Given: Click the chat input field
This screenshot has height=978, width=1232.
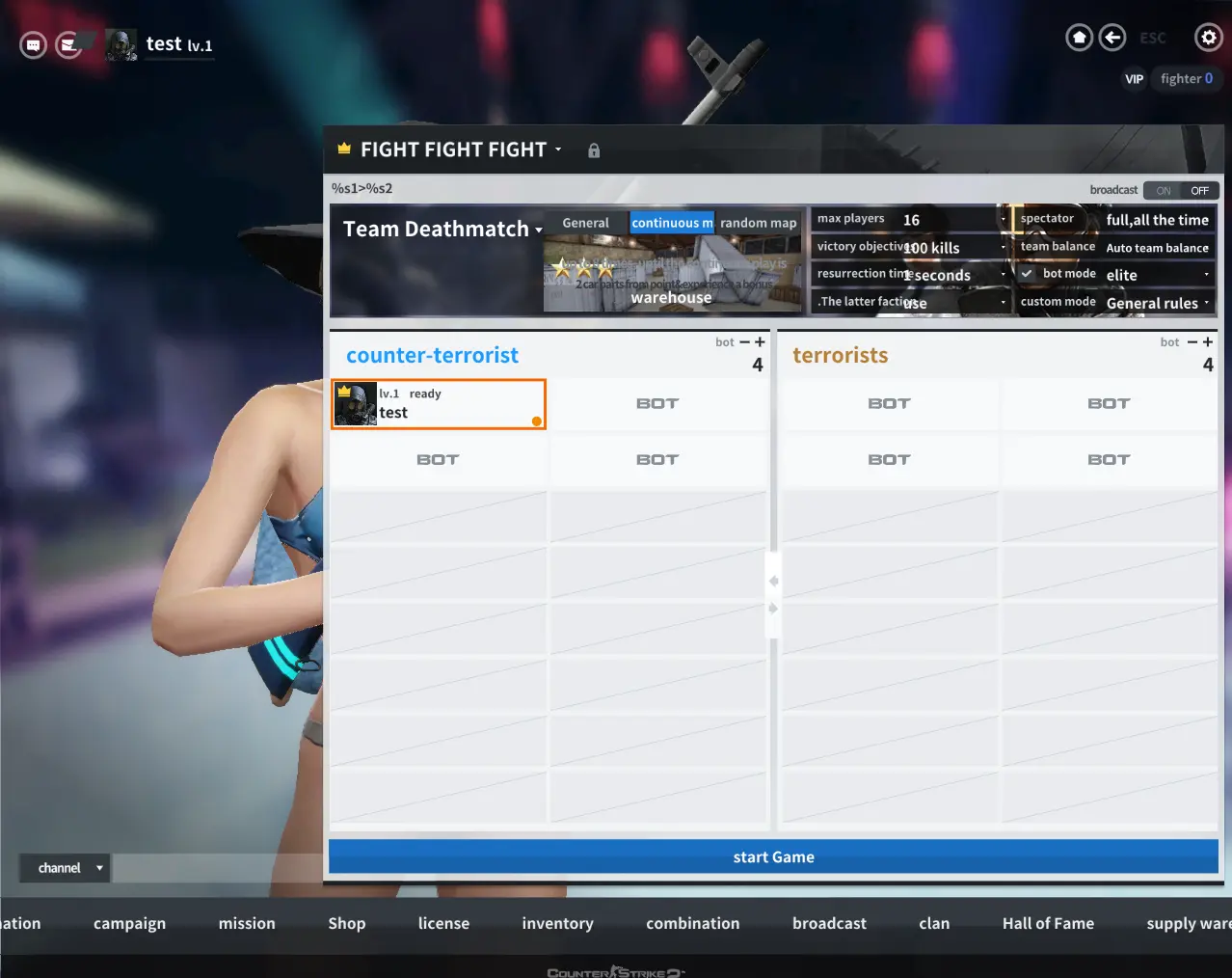Looking at the screenshot, I should coord(219,868).
